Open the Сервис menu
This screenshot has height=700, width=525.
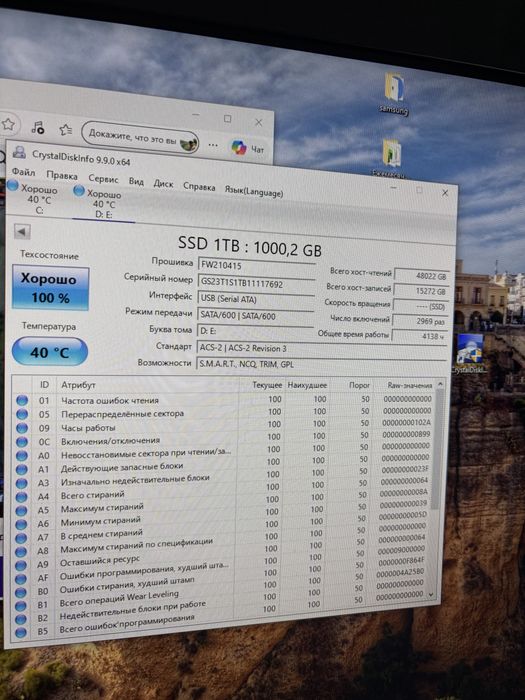pos(103,179)
